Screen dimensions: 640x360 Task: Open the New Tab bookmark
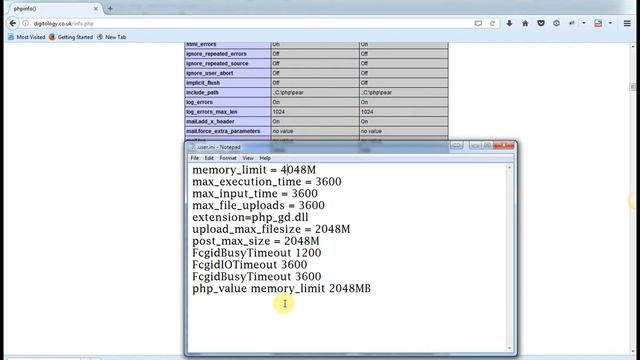(111, 37)
